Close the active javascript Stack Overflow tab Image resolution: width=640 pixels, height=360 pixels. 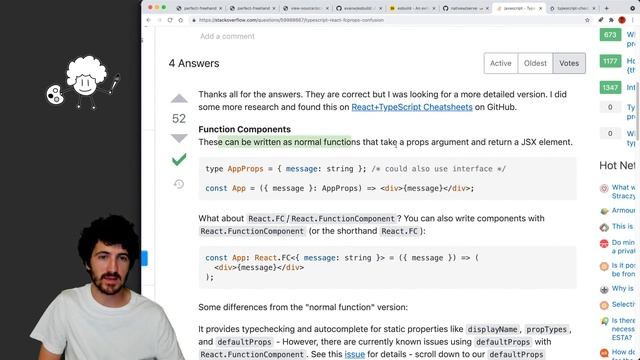tap(540, 8)
